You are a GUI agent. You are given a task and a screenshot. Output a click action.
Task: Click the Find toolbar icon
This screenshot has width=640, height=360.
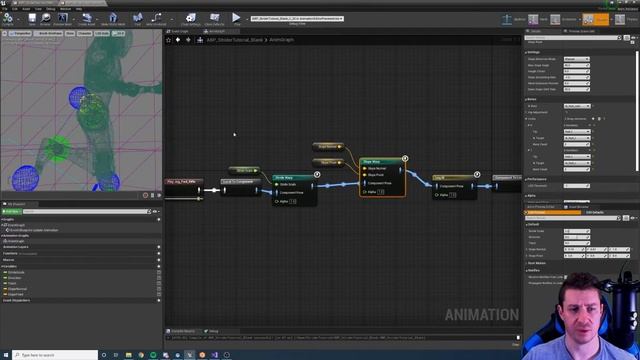[x=138, y=18]
